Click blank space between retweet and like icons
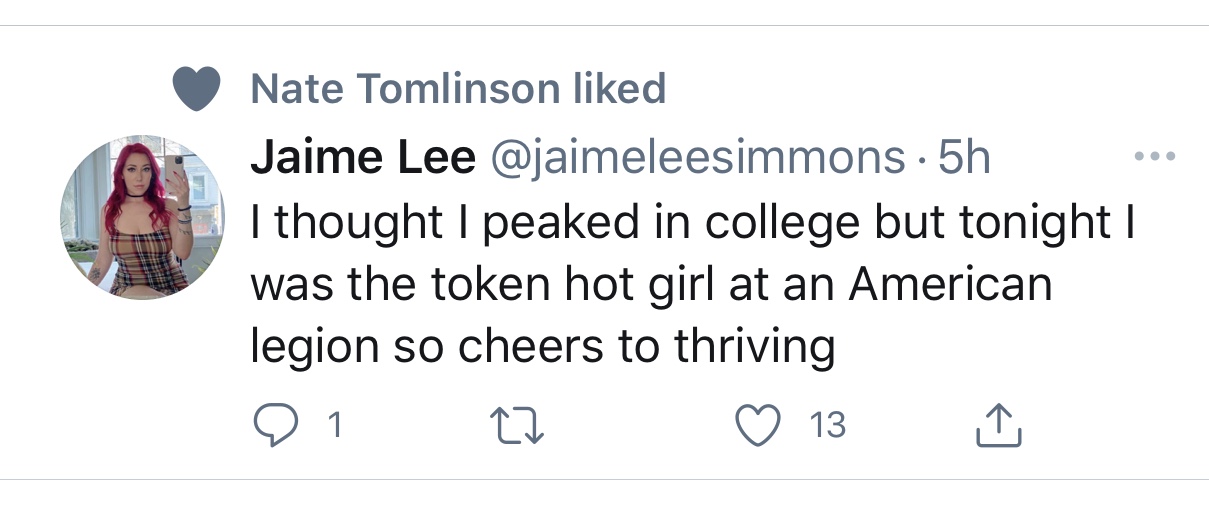Screen dimensions: 1209x508 coord(640,427)
